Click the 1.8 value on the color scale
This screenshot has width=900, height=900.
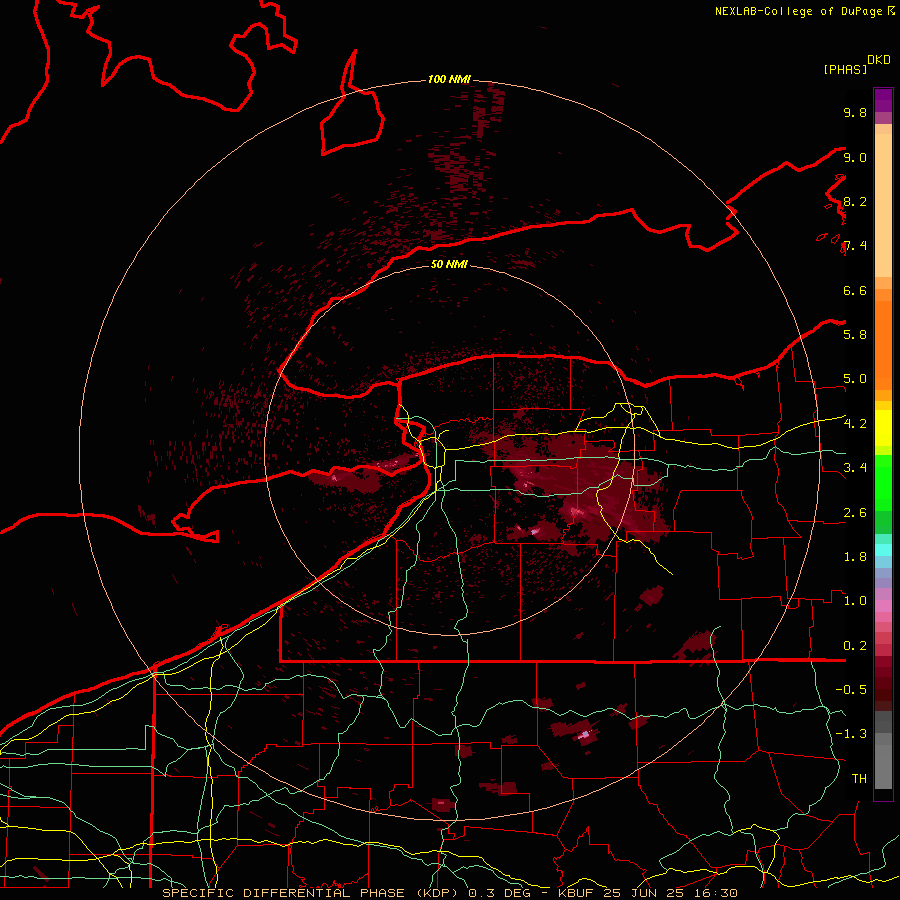click(x=855, y=557)
